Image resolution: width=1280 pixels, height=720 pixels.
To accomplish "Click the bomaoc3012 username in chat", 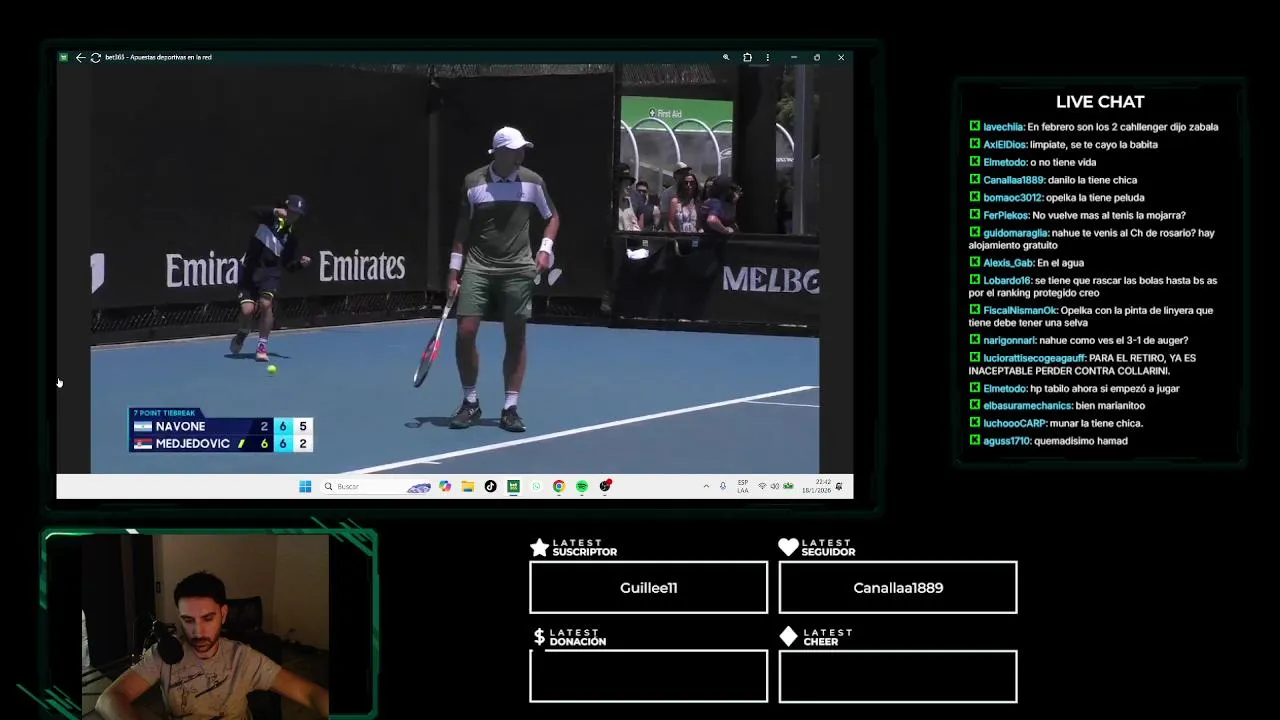I will coord(1013,197).
